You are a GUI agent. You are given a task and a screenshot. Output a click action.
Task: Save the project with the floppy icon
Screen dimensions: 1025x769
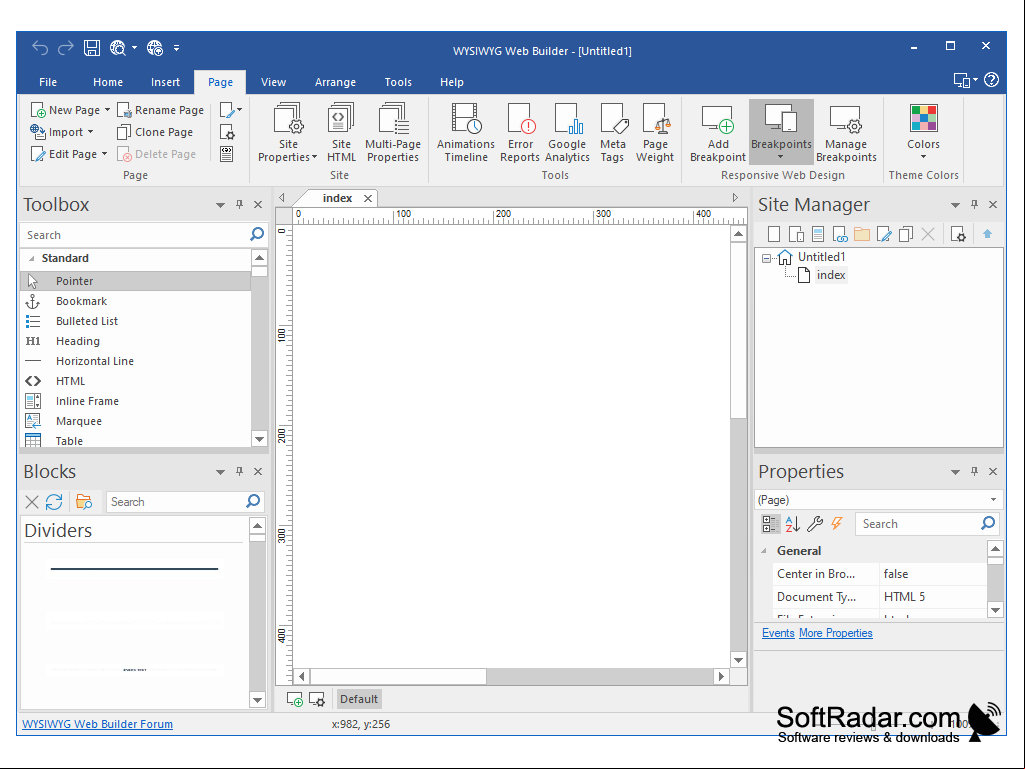tap(92, 48)
